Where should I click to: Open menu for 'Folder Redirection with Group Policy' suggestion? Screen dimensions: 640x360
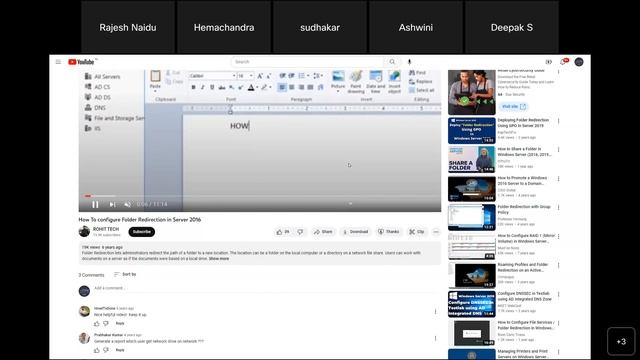(x=558, y=208)
